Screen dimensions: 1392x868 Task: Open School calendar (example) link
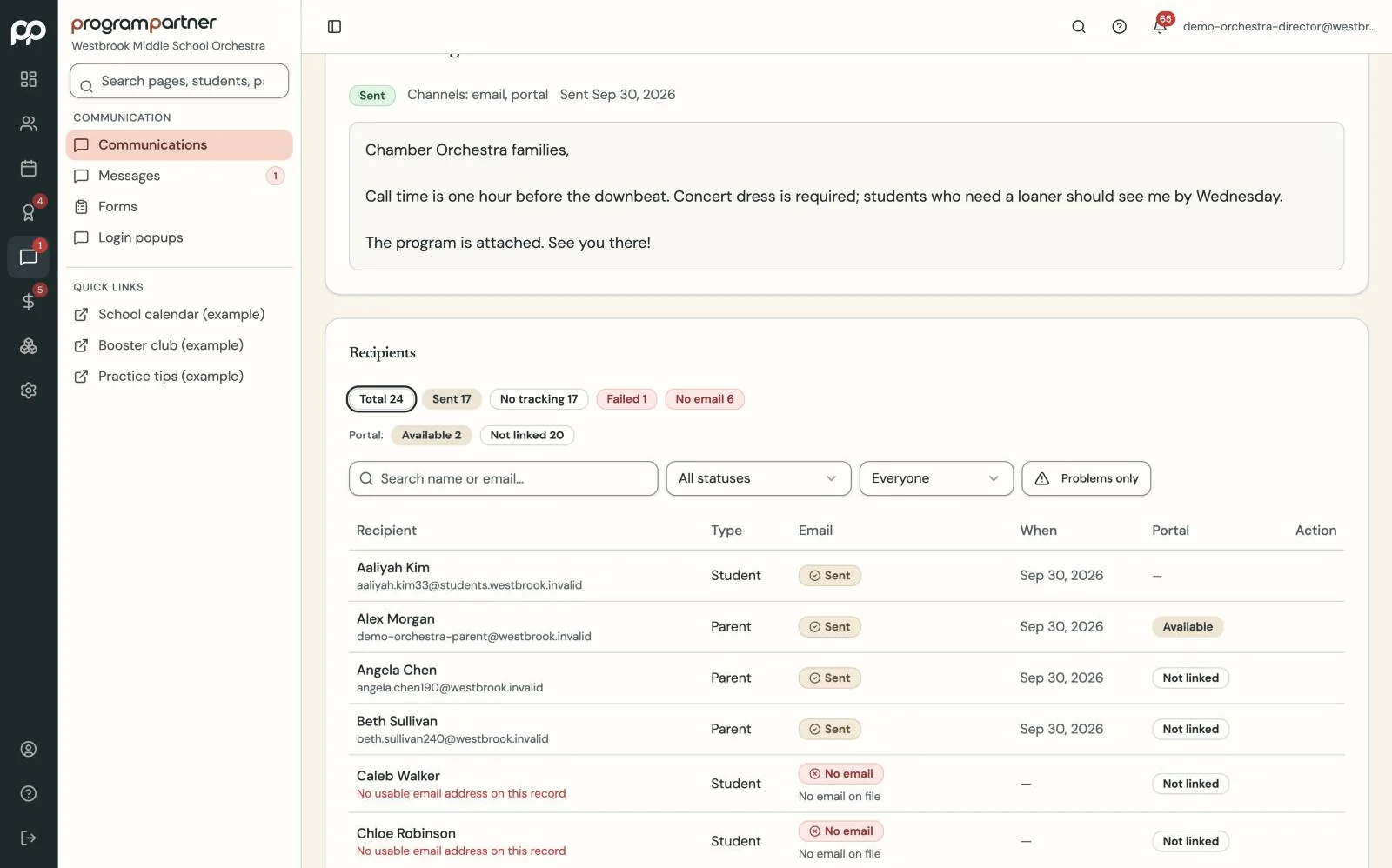(x=179, y=314)
